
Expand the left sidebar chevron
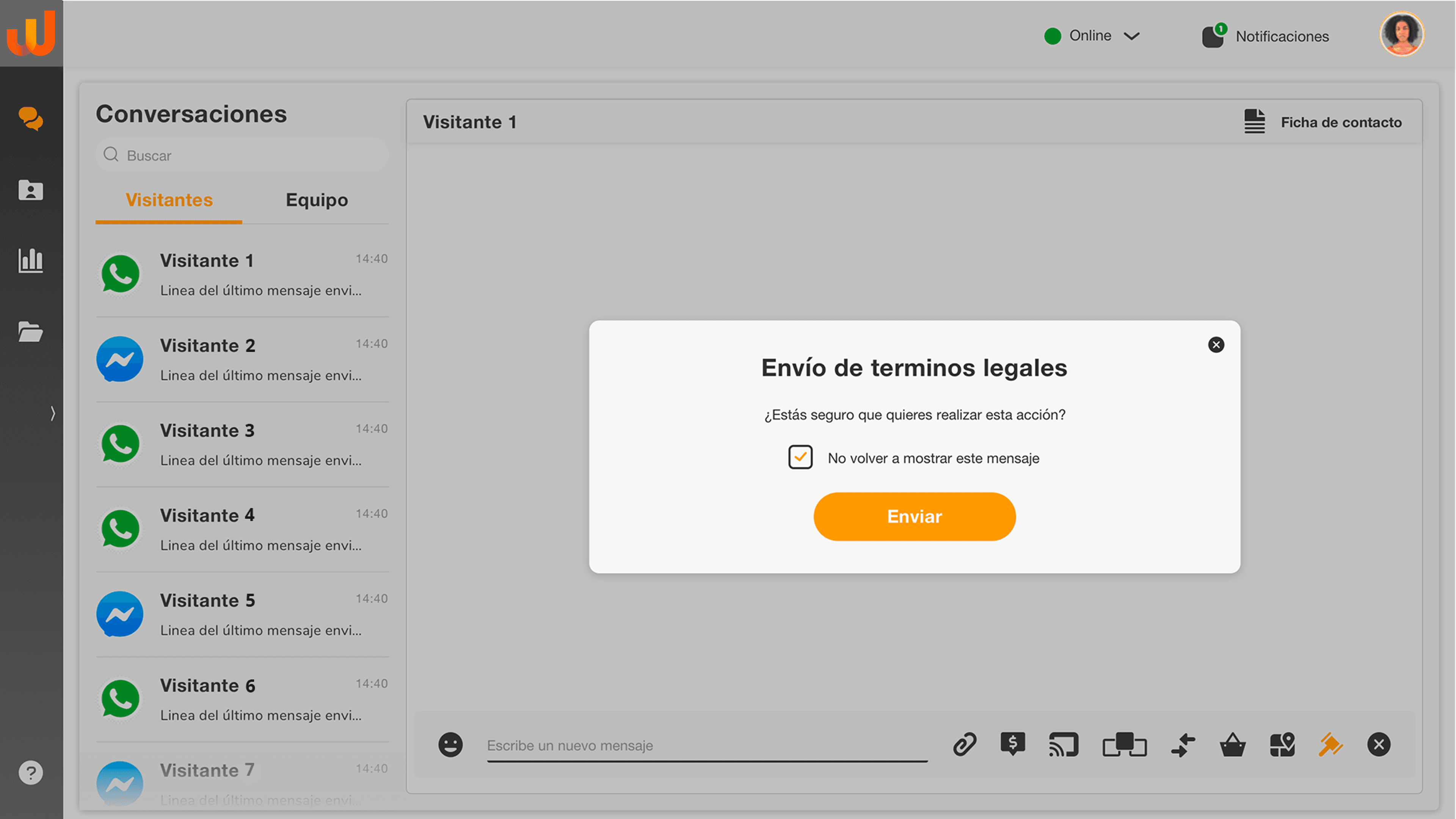[53, 413]
